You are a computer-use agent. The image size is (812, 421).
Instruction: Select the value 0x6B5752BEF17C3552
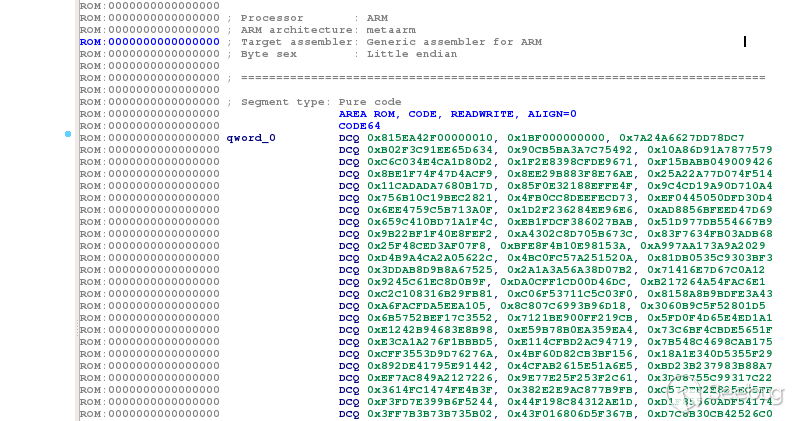click(x=430, y=318)
